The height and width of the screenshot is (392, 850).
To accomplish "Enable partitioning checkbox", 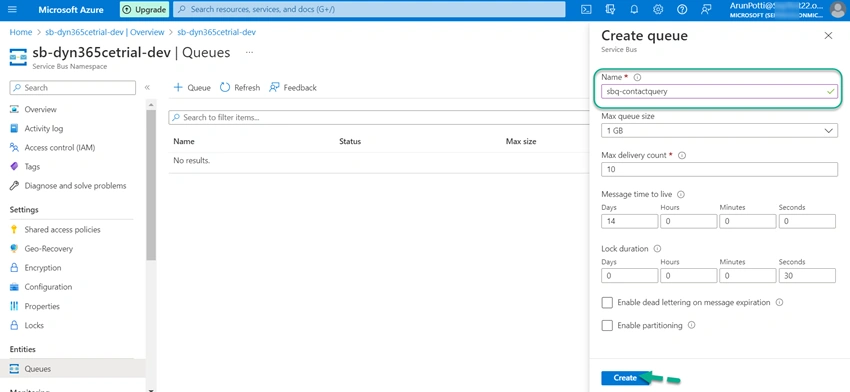I will [x=607, y=325].
